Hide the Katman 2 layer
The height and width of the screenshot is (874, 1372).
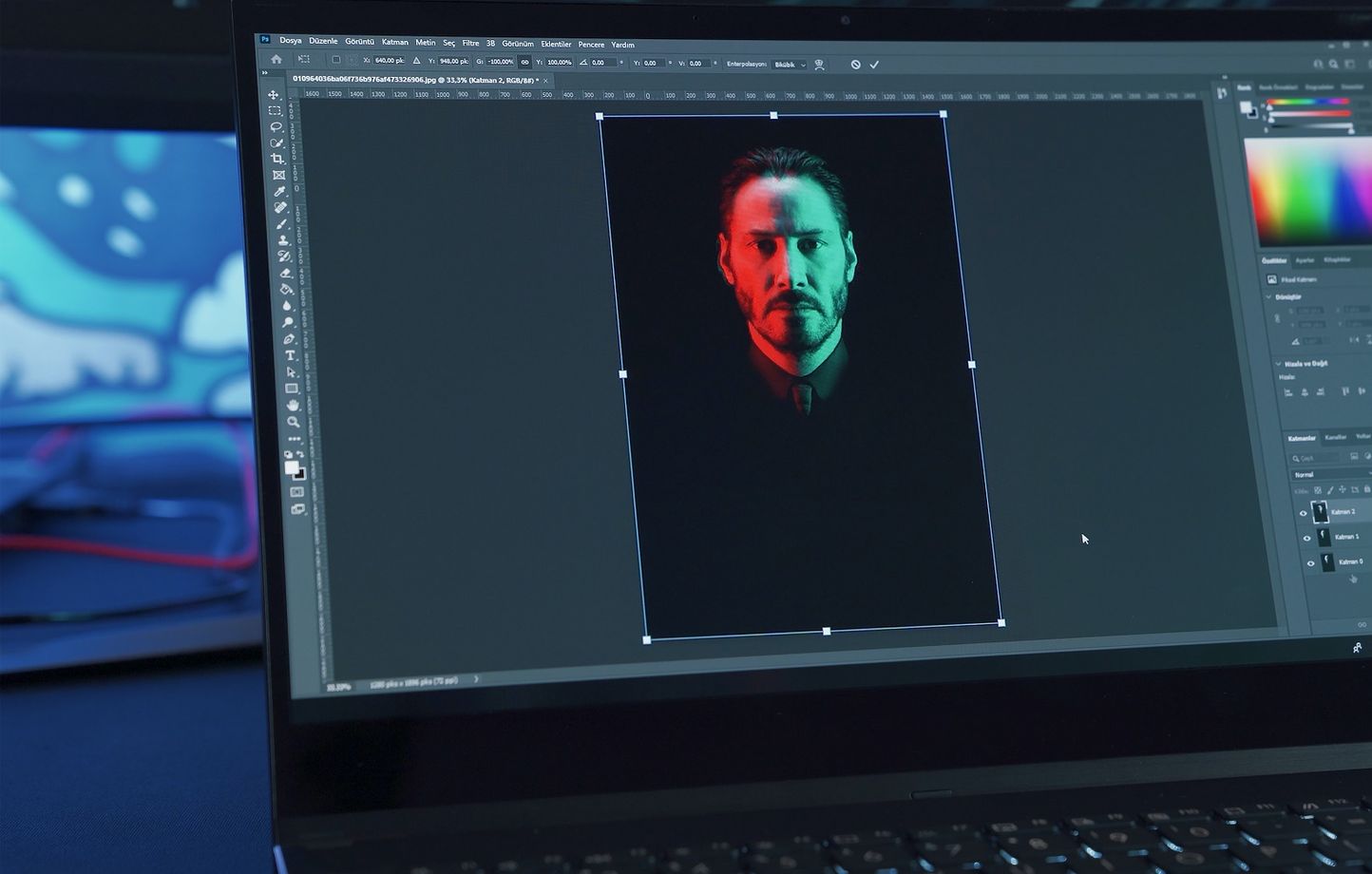point(1303,513)
